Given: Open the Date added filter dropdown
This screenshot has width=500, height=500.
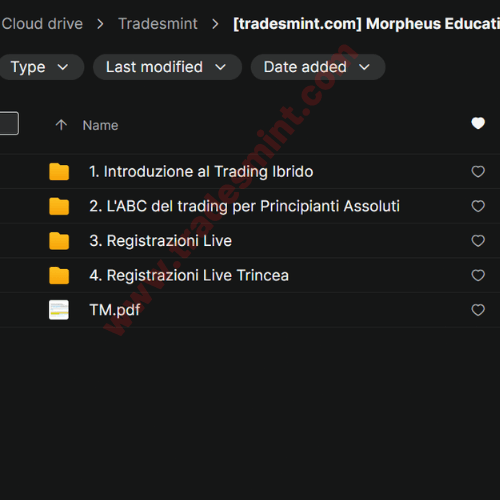Looking at the screenshot, I should pyautogui.click(x=318, y=67).
